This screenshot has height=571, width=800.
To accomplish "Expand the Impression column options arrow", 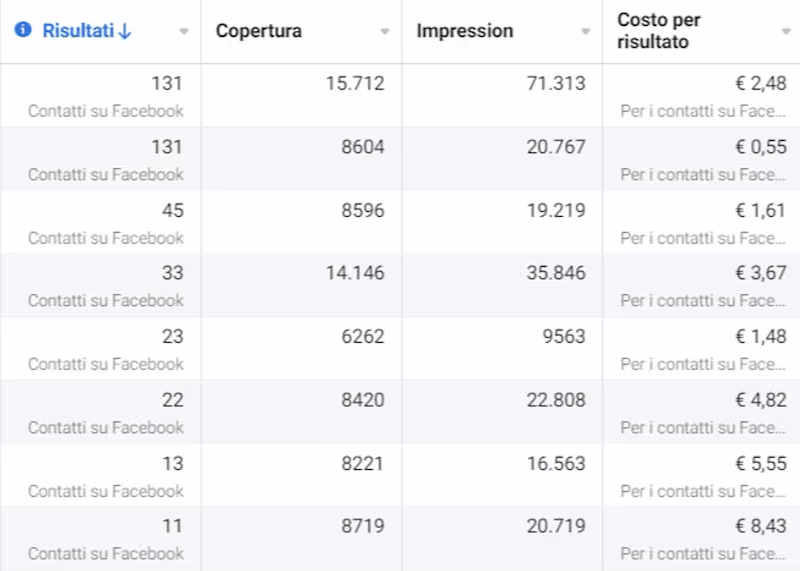I will point(586,31).
